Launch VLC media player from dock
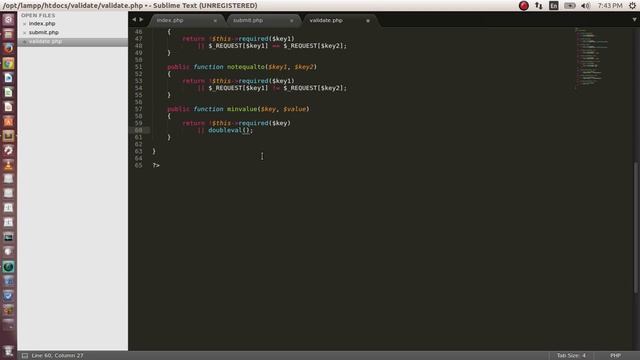 point(8,165)
